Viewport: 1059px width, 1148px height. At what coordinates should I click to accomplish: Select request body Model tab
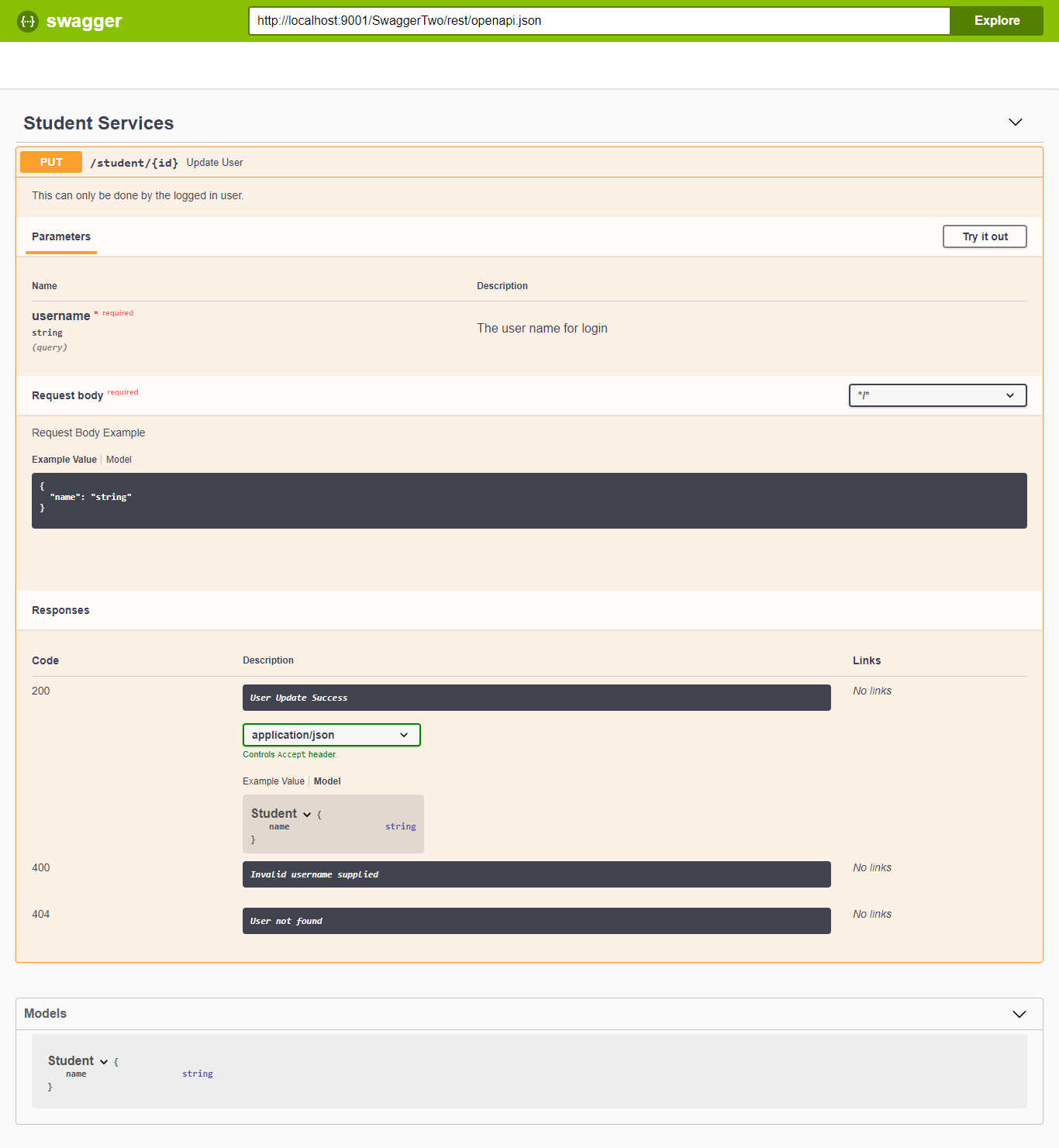119,460
